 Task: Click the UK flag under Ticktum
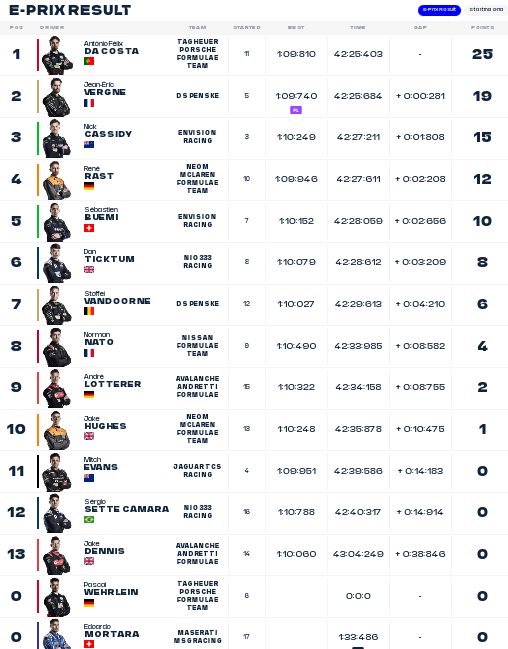89,269
